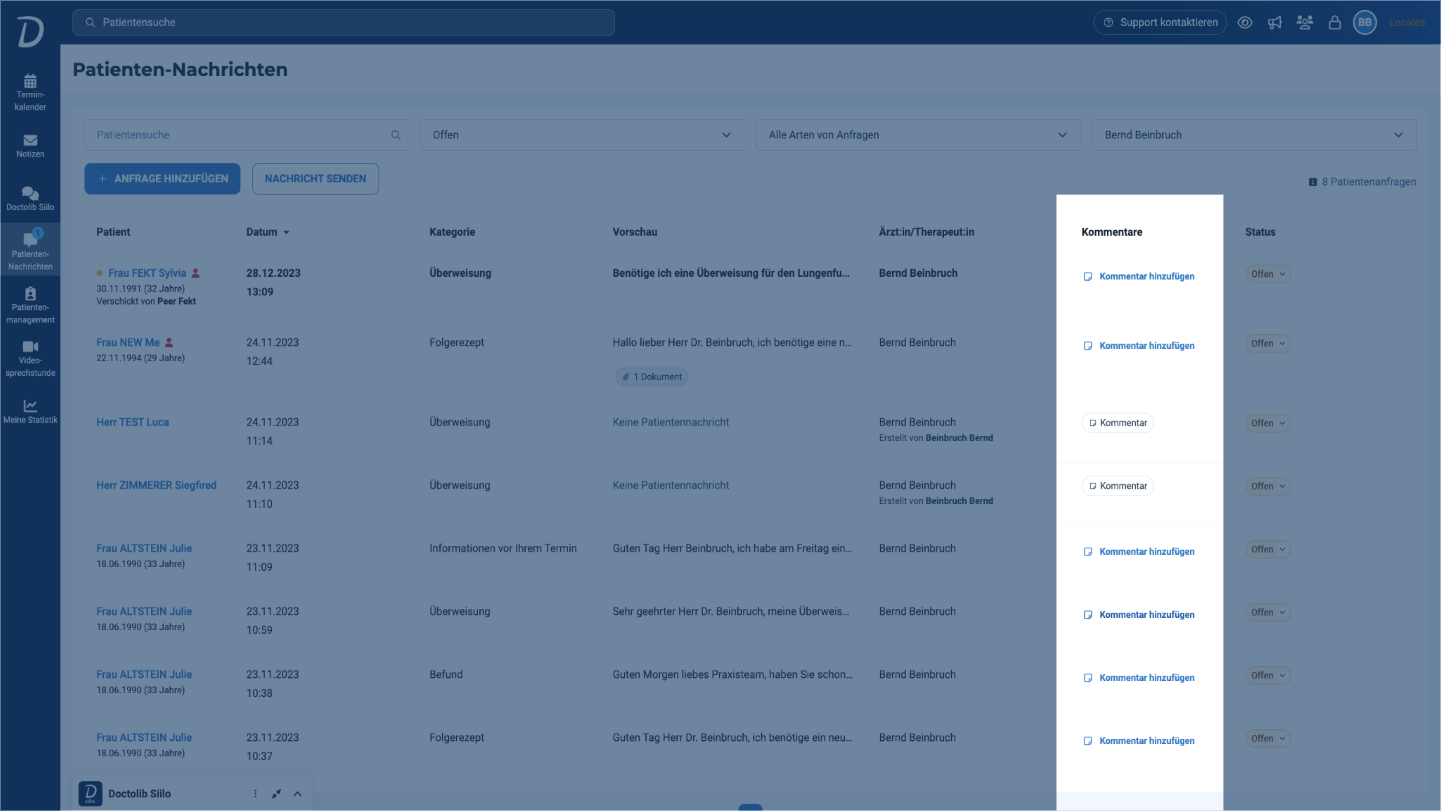Image resolution: width=1442 pixels, height=812 pixels.
Task: Click the Kommentare column header
Action: click(x=1112, y=232)
